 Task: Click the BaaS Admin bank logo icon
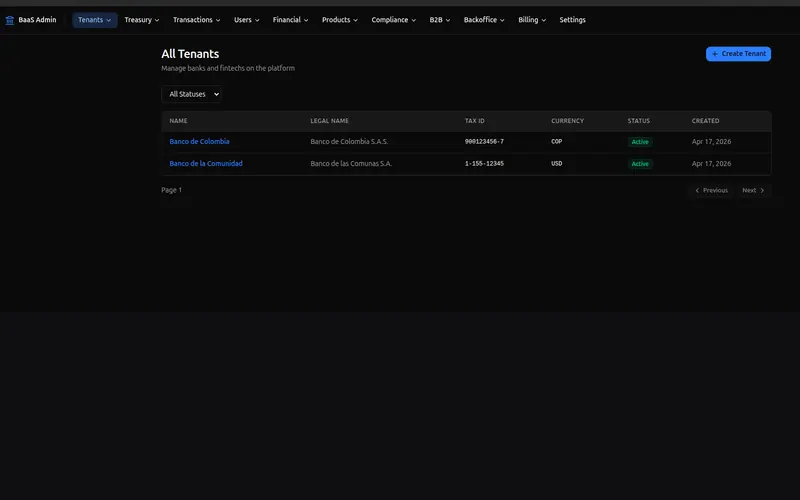[10, 20]
